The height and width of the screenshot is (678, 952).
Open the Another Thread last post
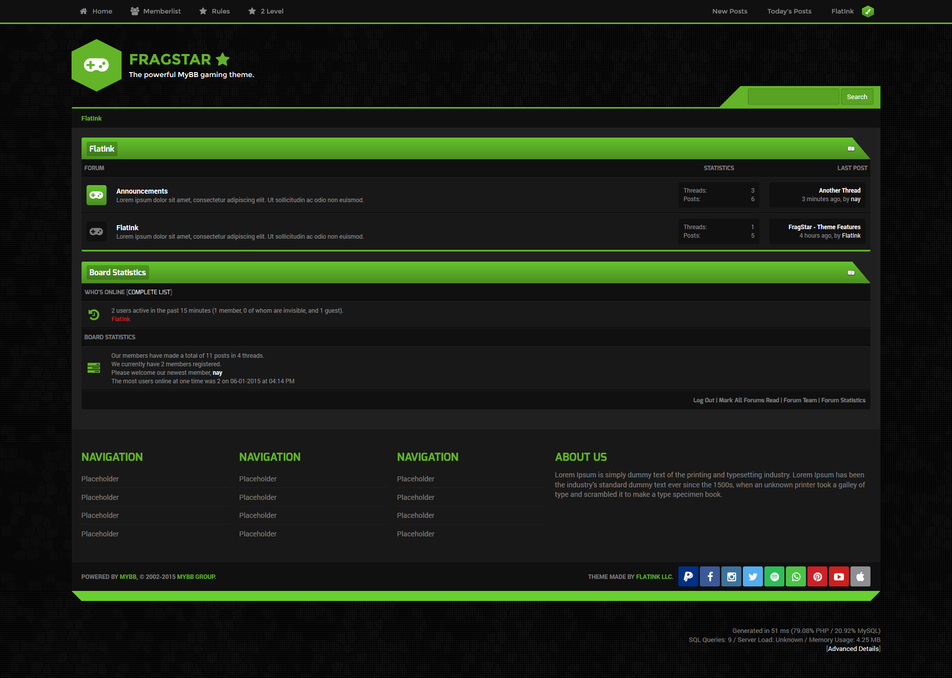(x=840, y=191)
